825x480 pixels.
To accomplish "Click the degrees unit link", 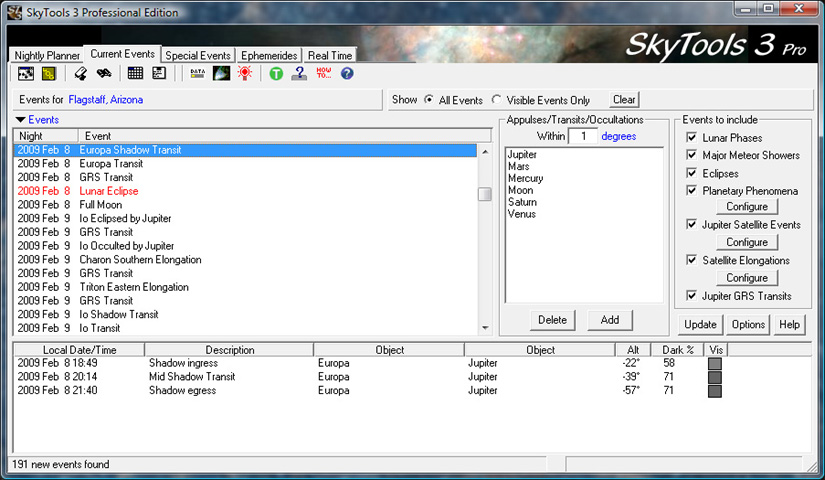I will coord(619,136).
